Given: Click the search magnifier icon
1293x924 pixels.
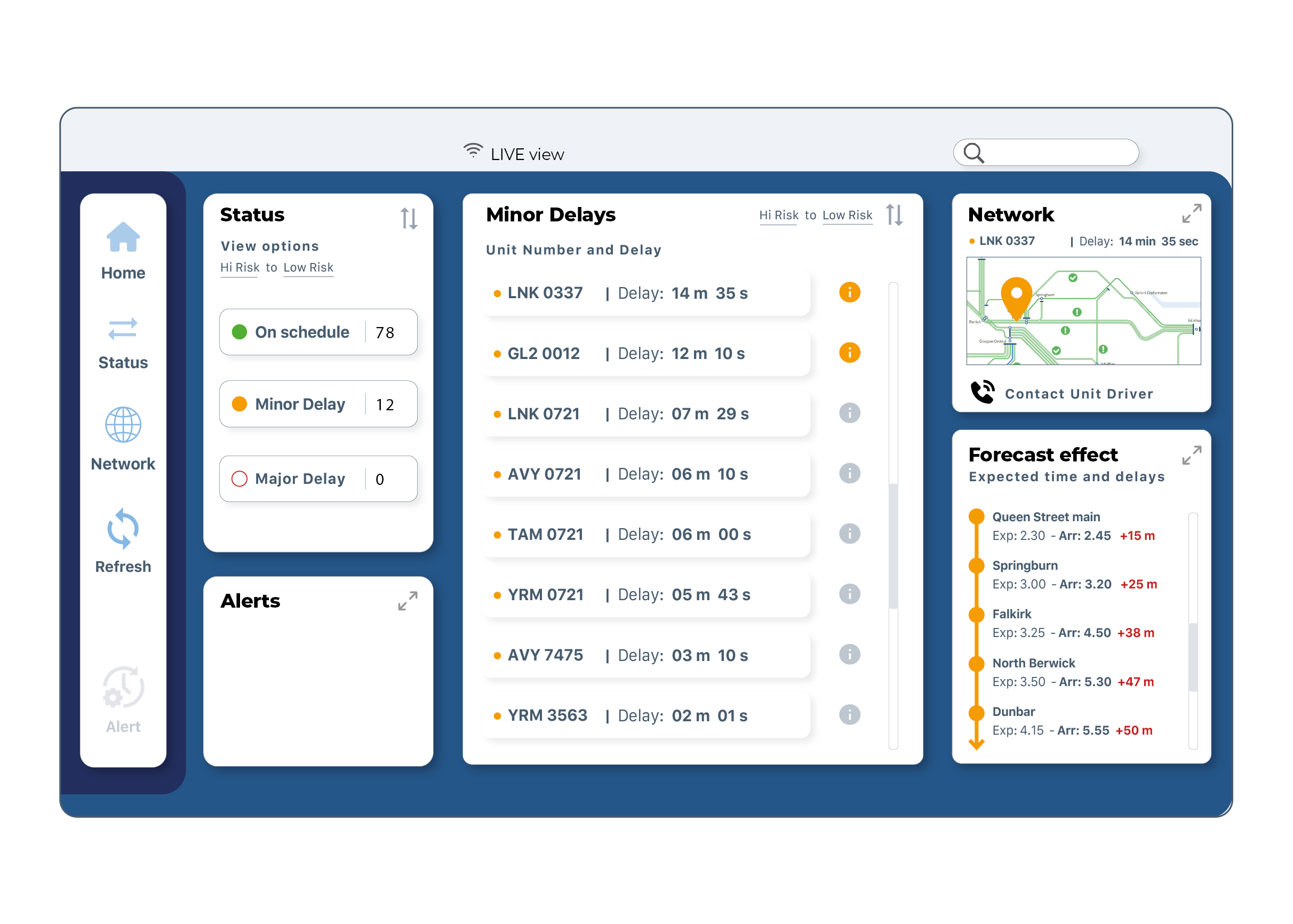Looking at the screenshot, I should click(x=973, y=153).
